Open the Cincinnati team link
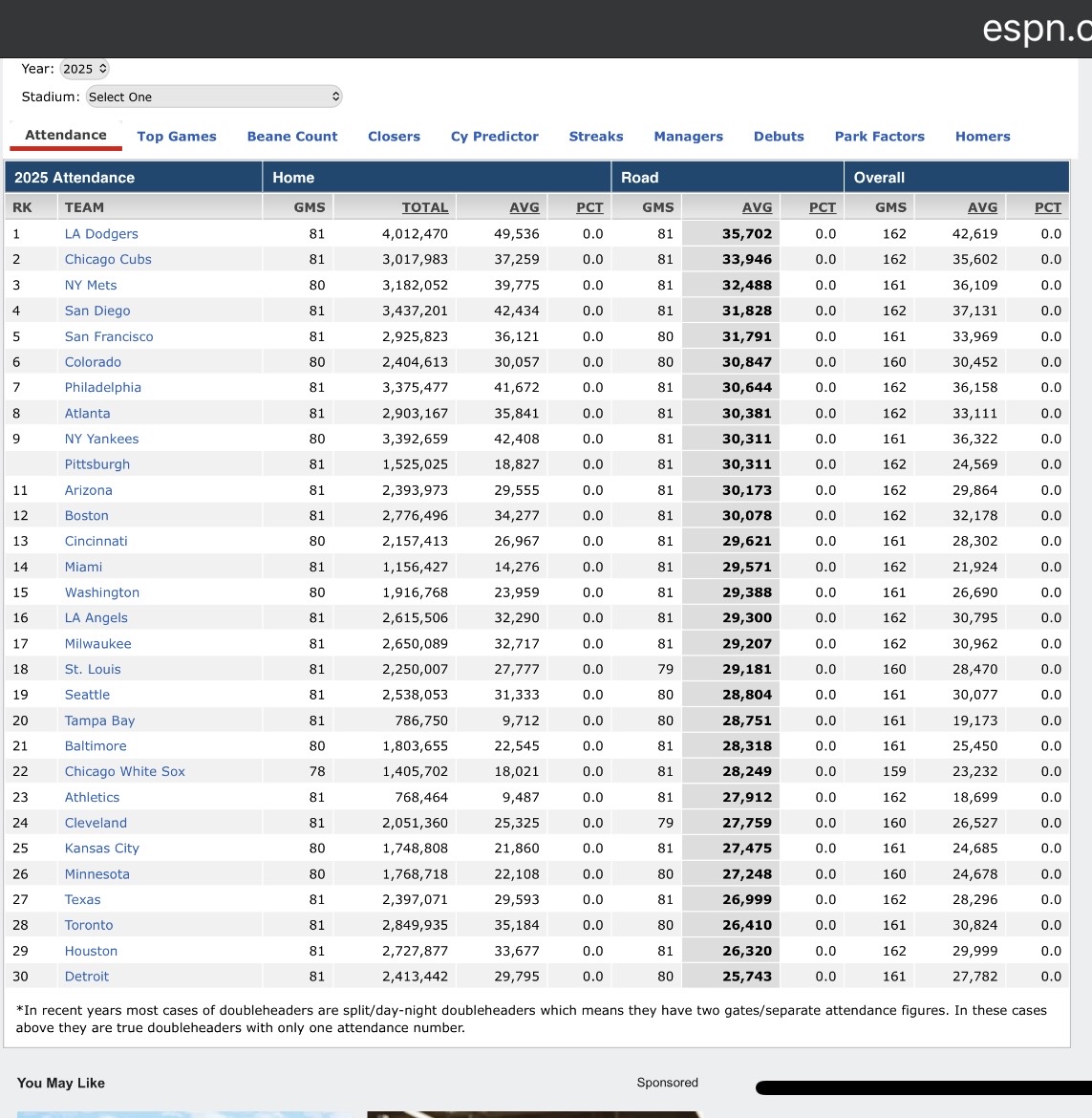Viewport: 1092px width, 1118px height. [96, 541]
